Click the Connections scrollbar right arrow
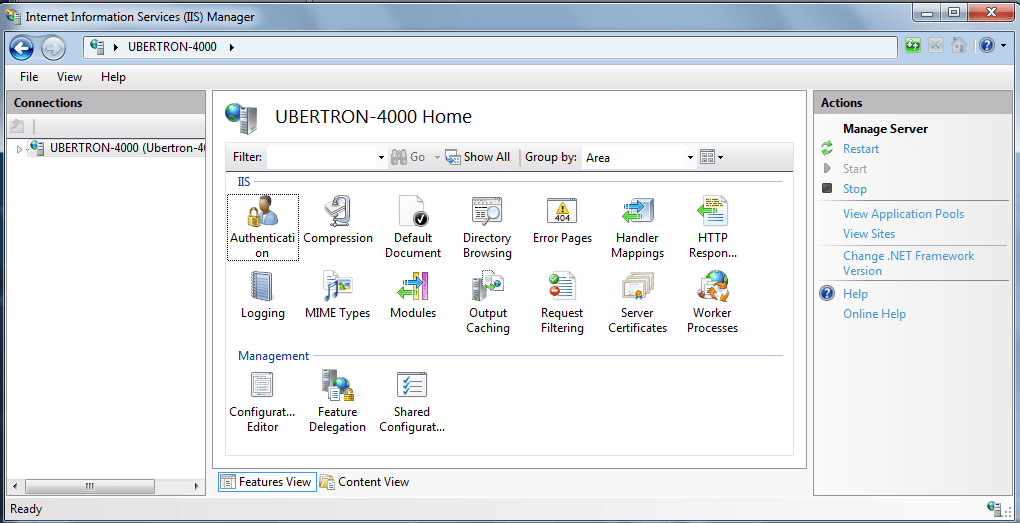The image size is (1020, 523). (x=196, y=486)
